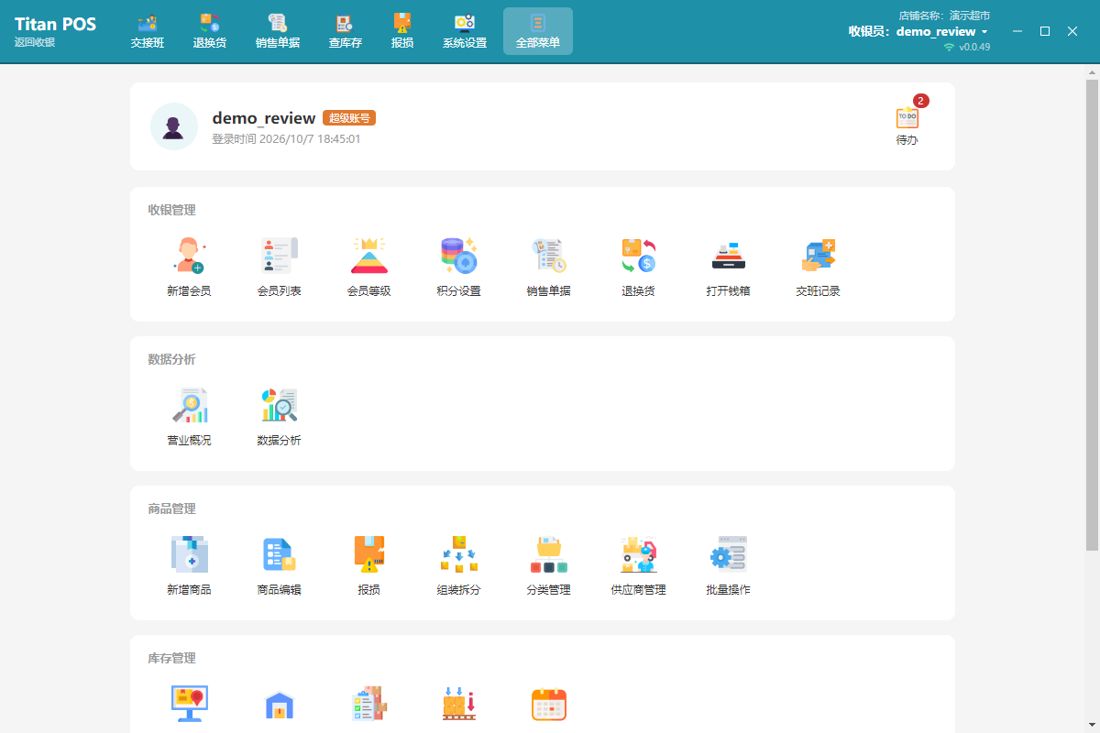Click 销售单据 in the top toolbar
Image resolution: width=1100 pixels, height=733 pixels.
pyautogui.click(x=277, y=32)
